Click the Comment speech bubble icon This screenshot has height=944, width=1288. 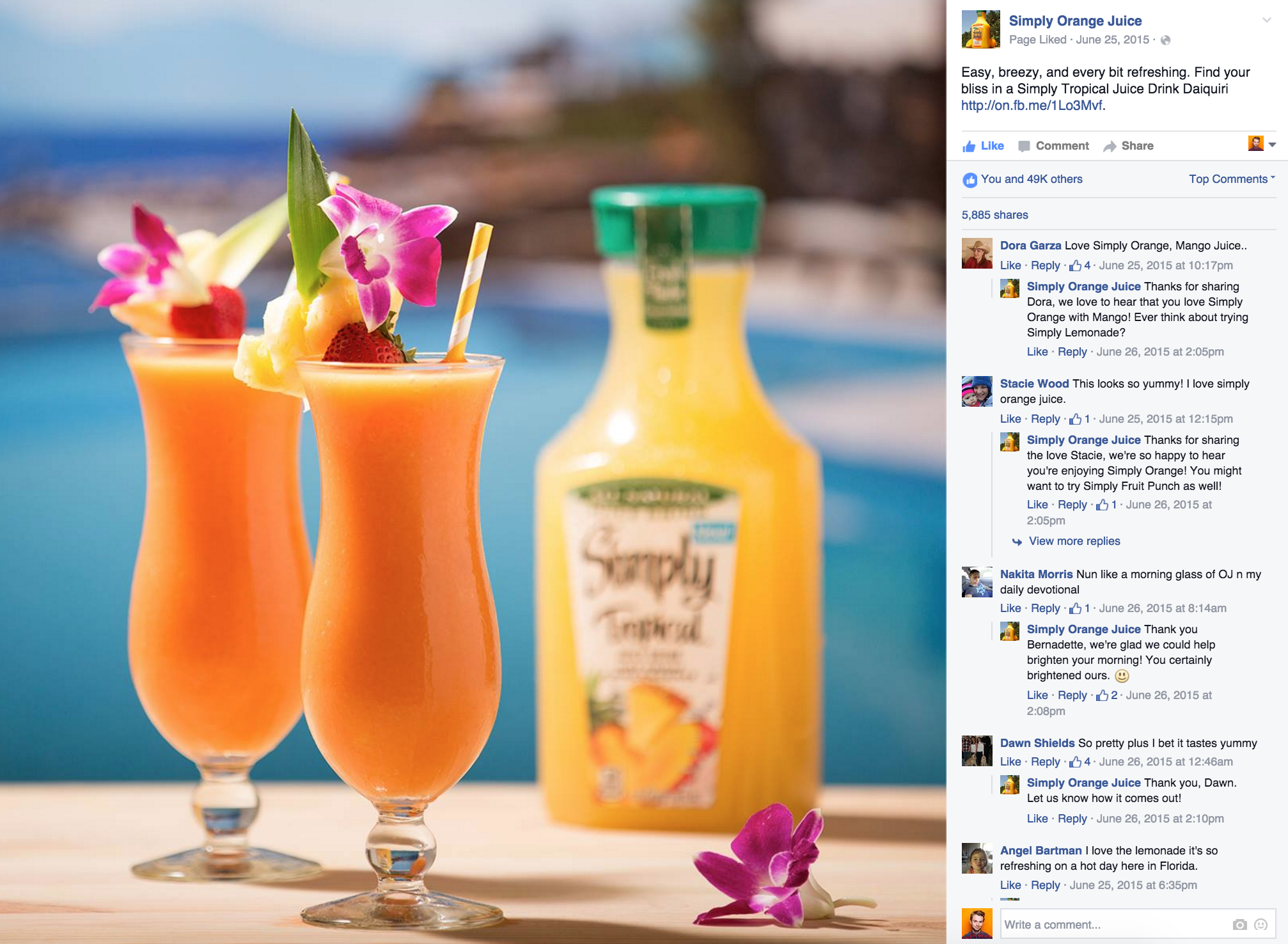(x=1024, y=146)
